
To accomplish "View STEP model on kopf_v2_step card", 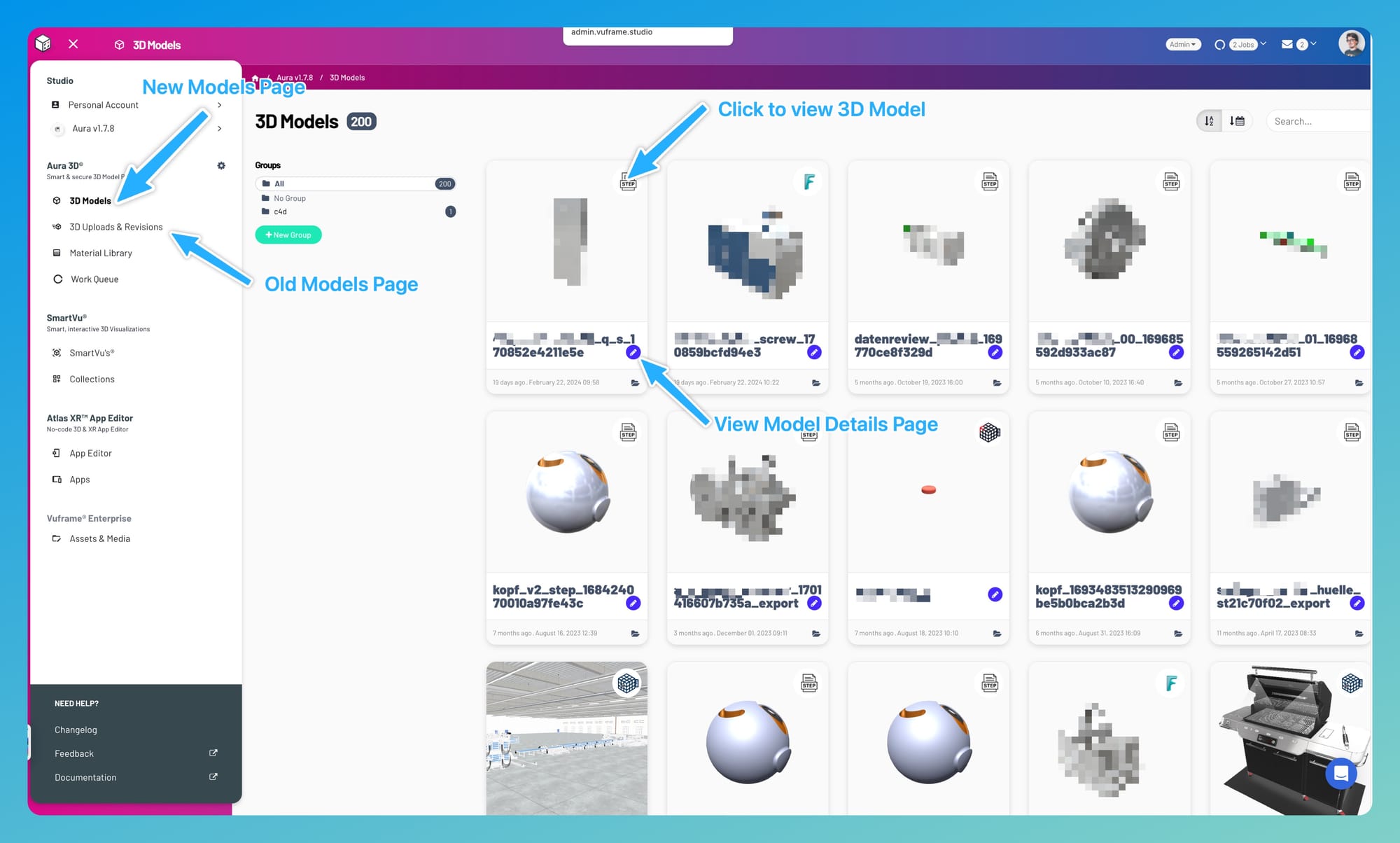I will (x=629, y=433).
